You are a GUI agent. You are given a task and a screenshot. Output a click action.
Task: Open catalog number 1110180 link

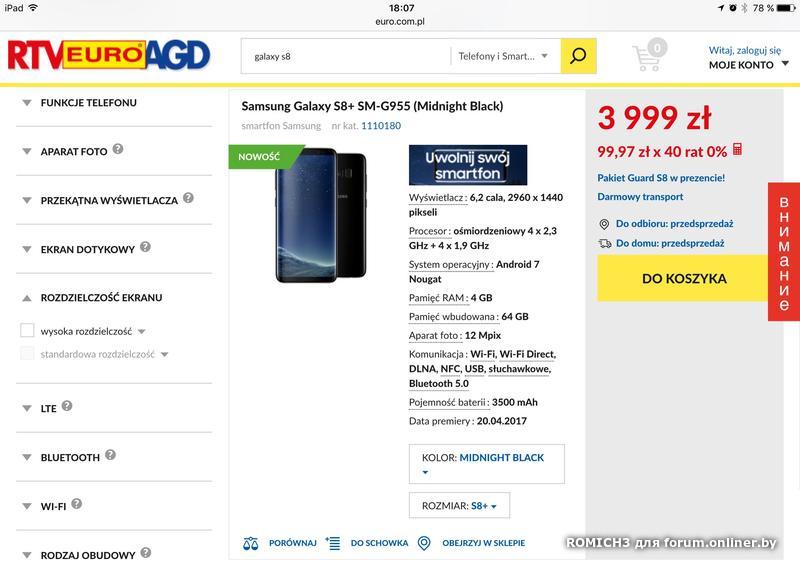pyautogui.click(x=381, y=126)
